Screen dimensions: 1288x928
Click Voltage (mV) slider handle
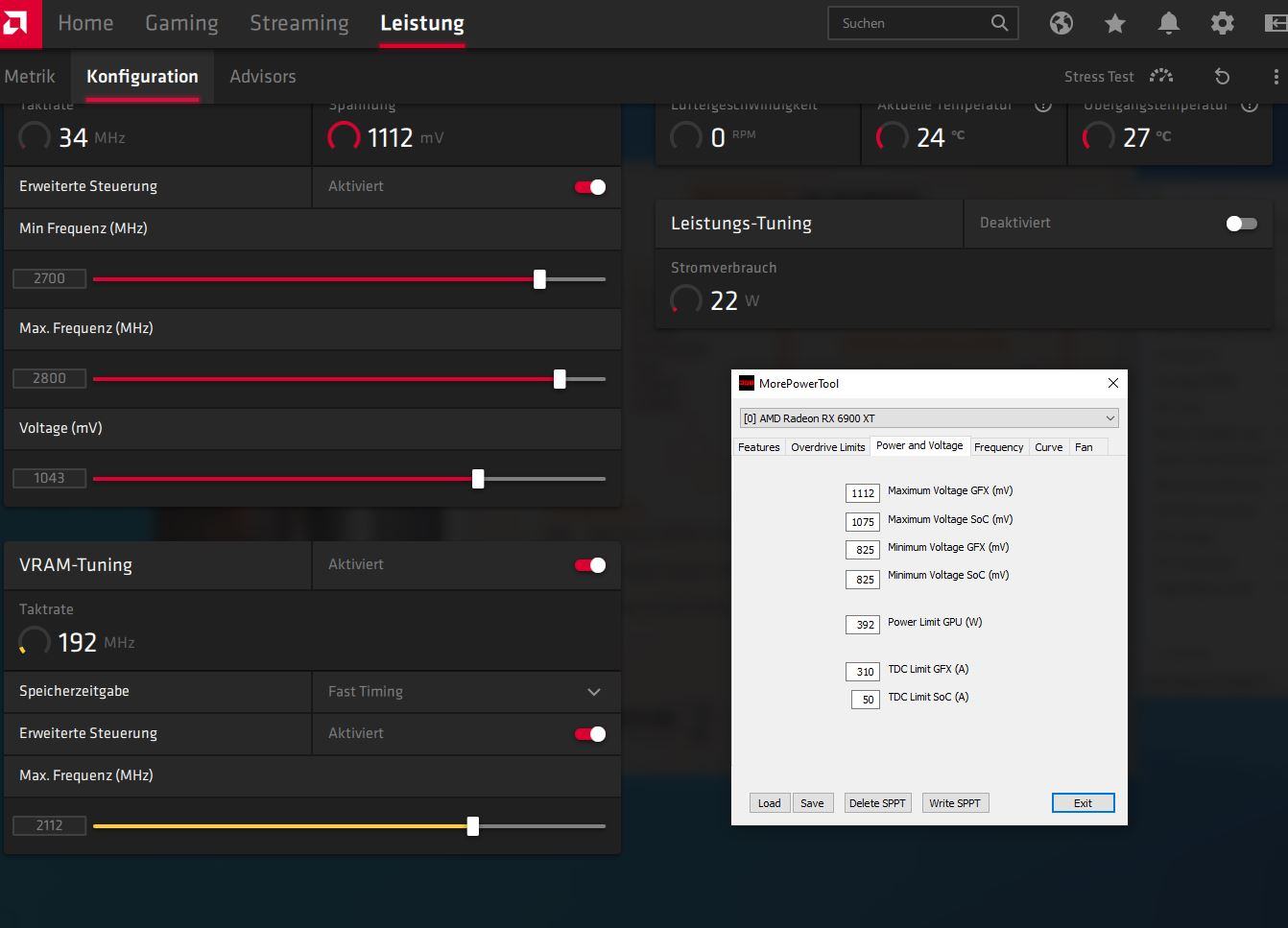pyautogui.click(x=478, y=479)
